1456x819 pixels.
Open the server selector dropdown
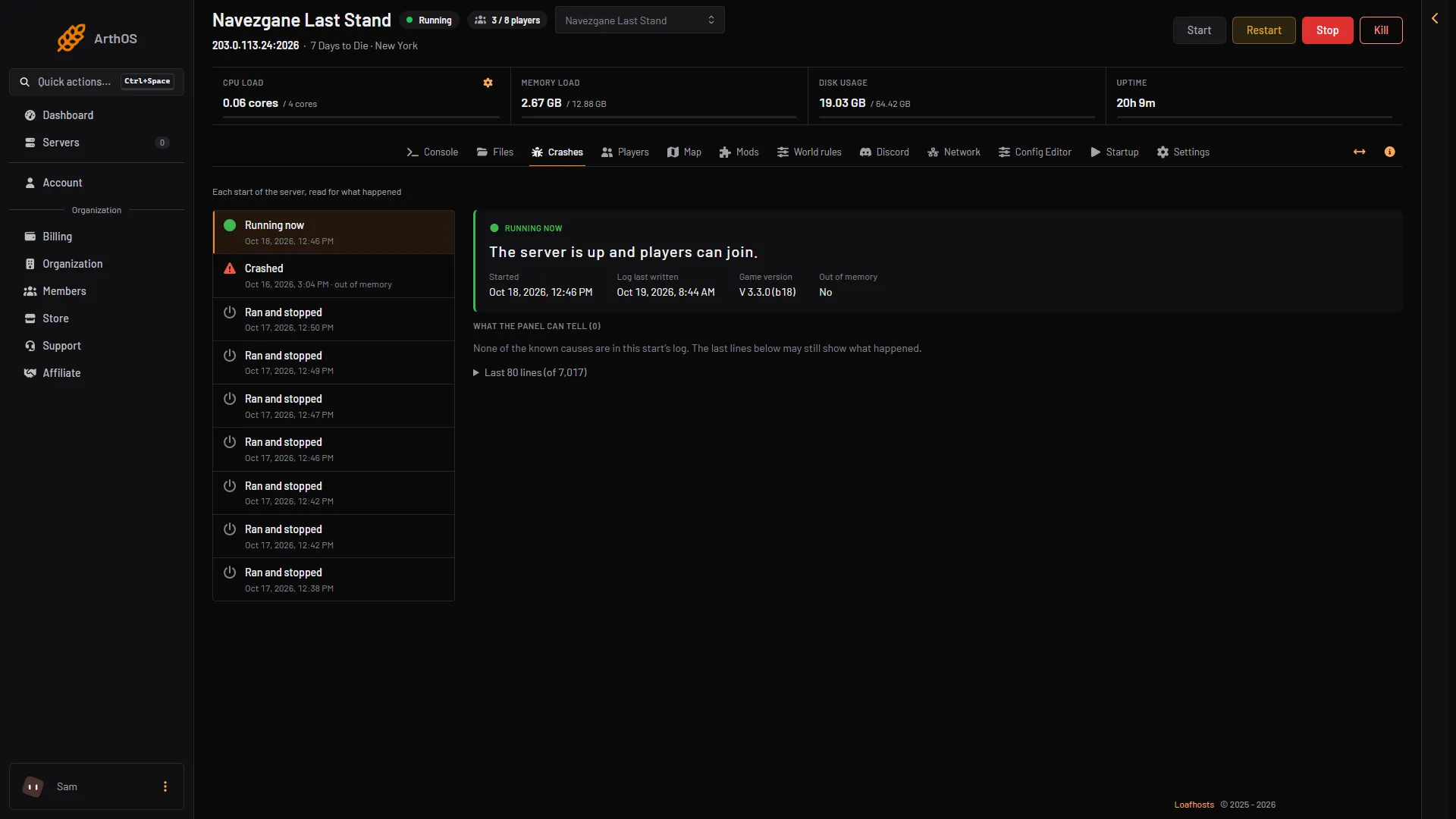pyautogui.click(x=639, y=20)
